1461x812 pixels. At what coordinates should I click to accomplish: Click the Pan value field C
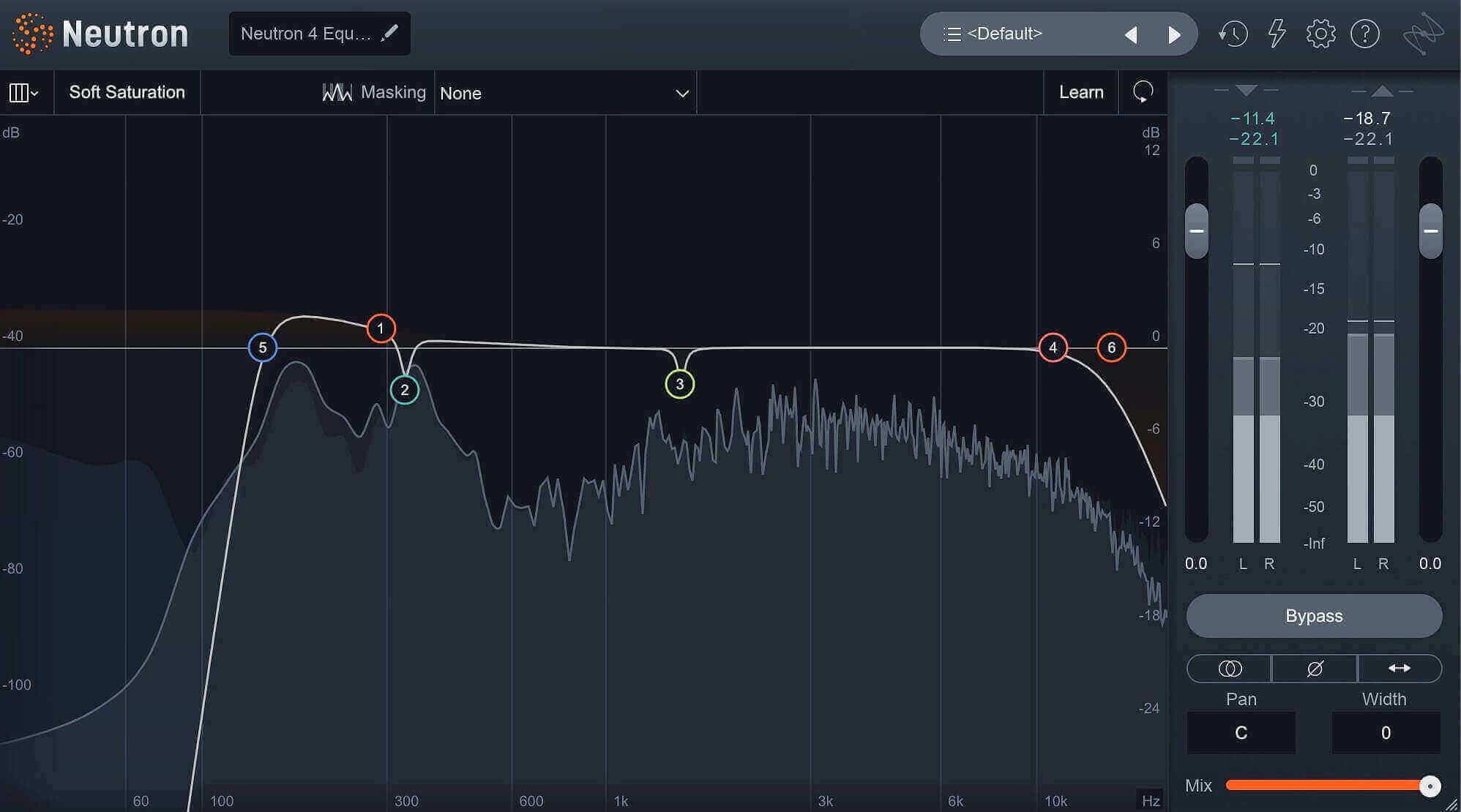pyautogui.click(x=1241, y=733)
